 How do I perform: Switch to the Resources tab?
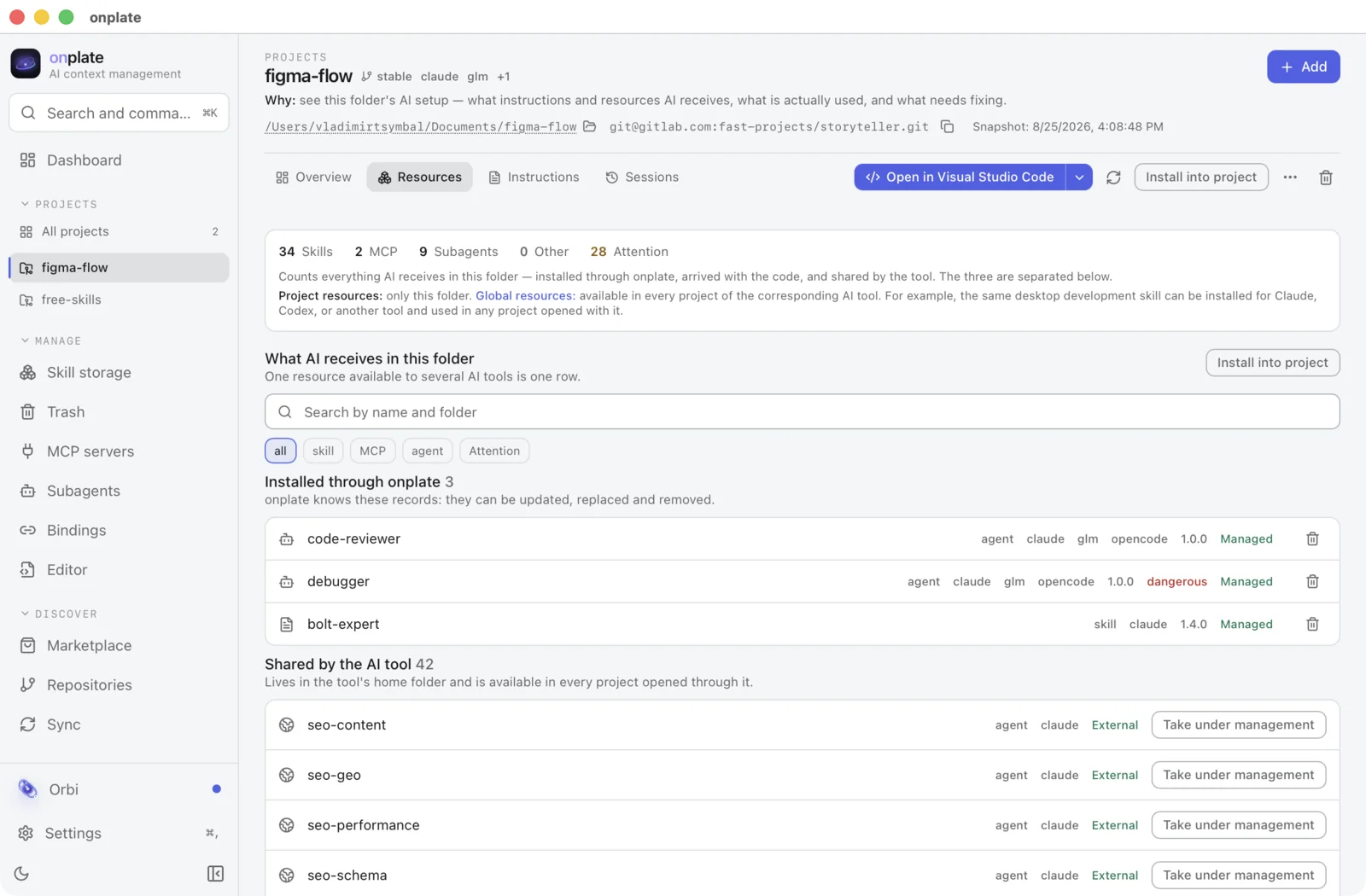[x=419, y=177]
